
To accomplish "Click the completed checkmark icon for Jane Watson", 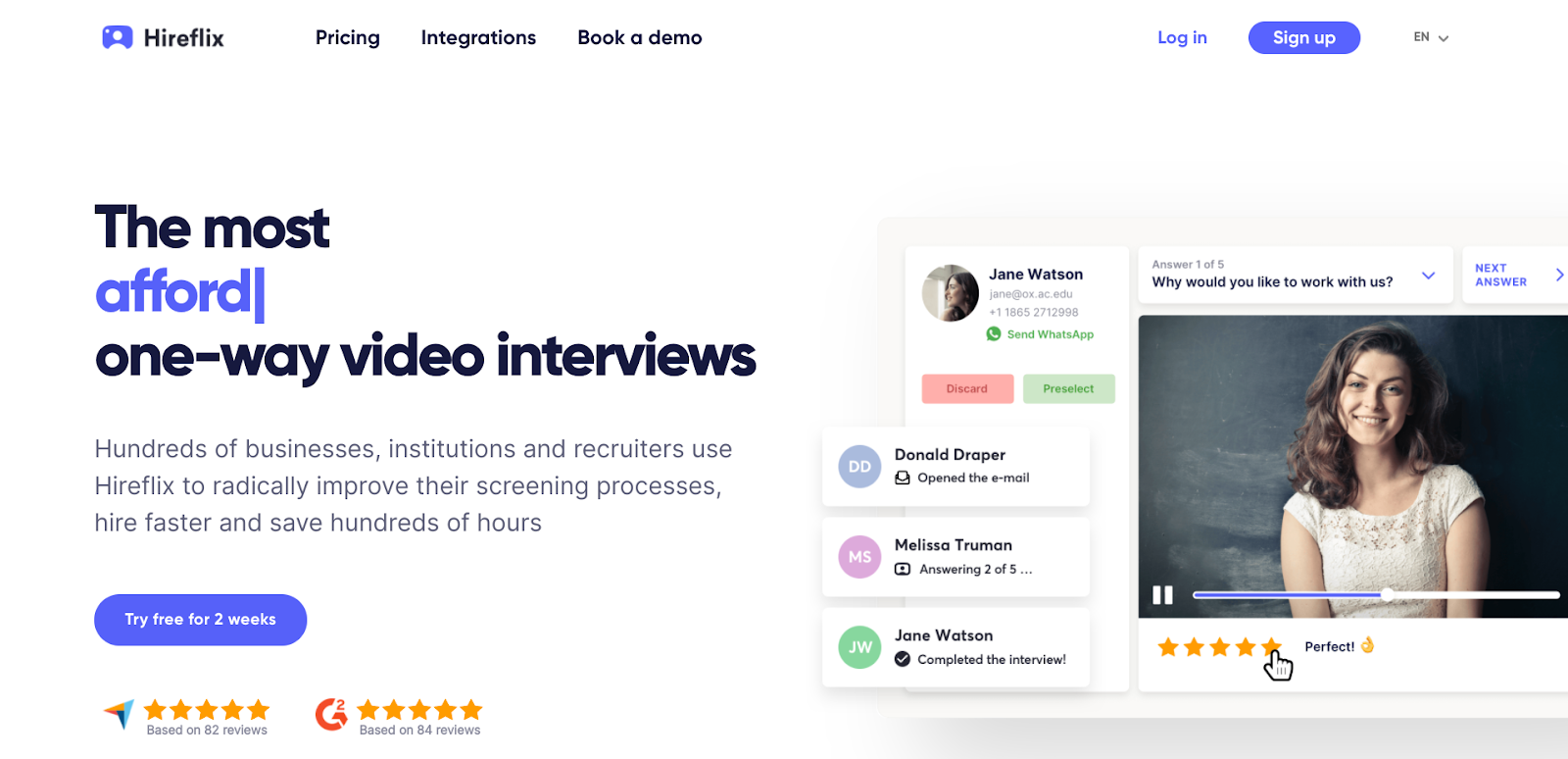I will pos(903,659).
